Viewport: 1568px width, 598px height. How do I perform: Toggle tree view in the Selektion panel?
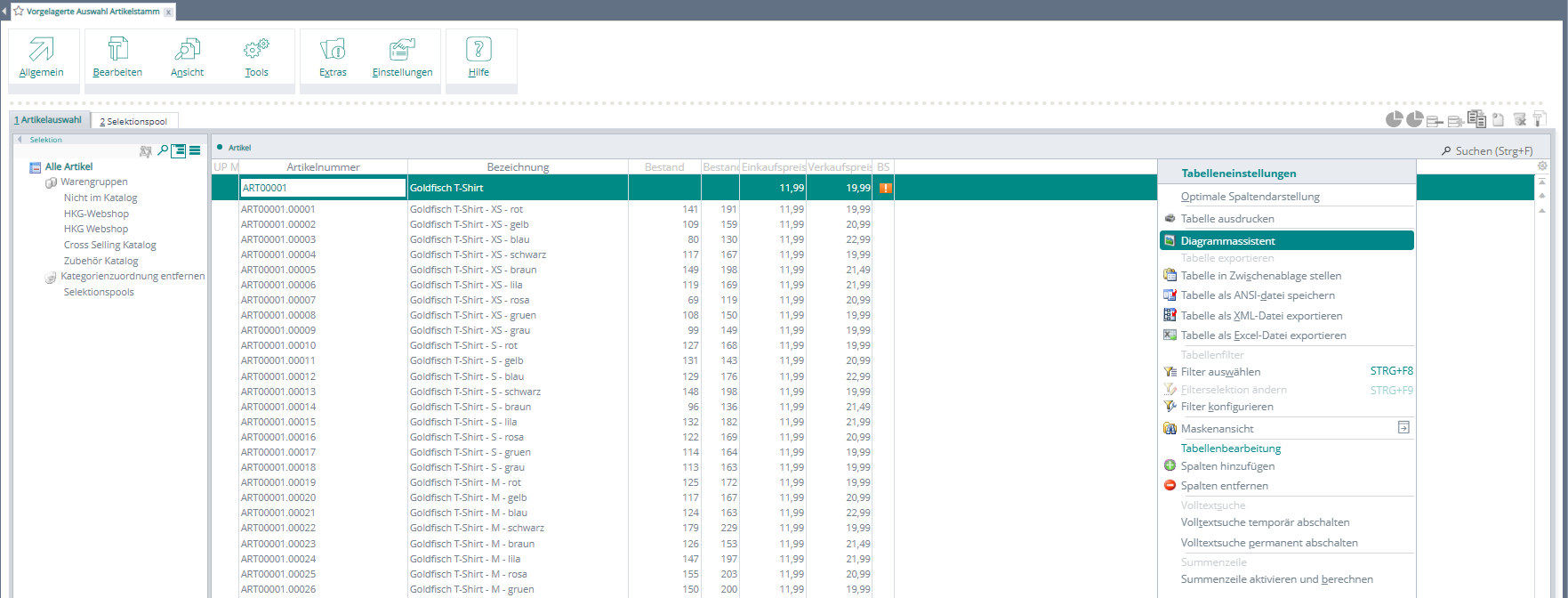click(x=179, y=151)
